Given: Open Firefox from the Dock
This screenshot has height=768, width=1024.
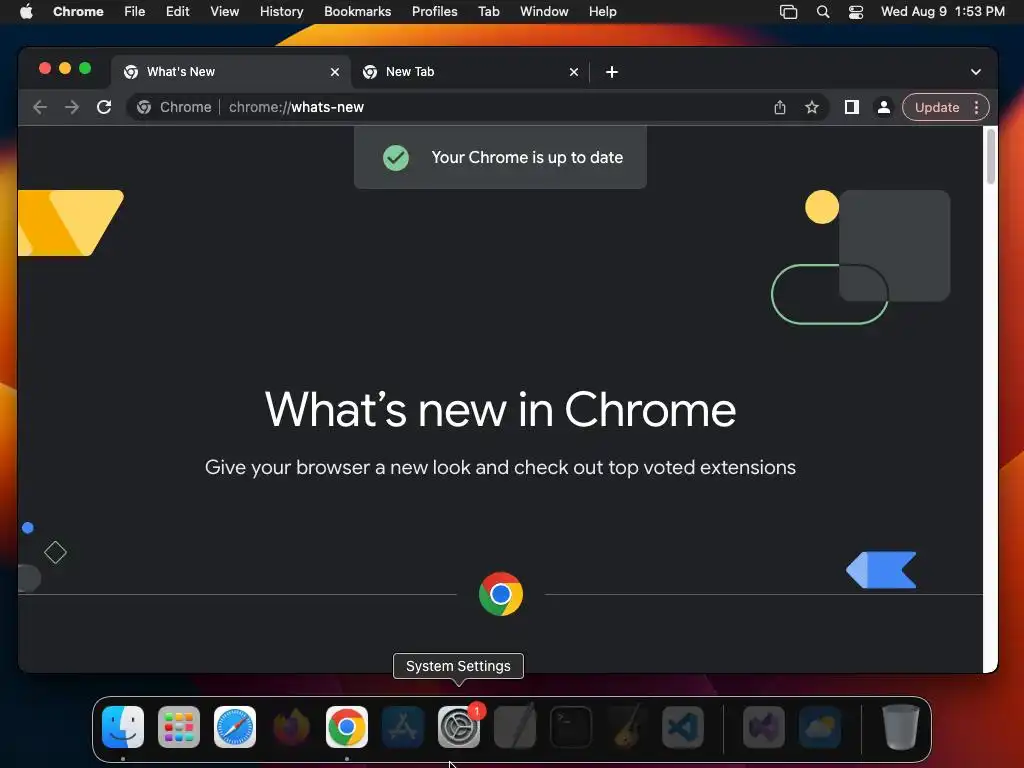Looking at the screenshot, I should 291,727.
